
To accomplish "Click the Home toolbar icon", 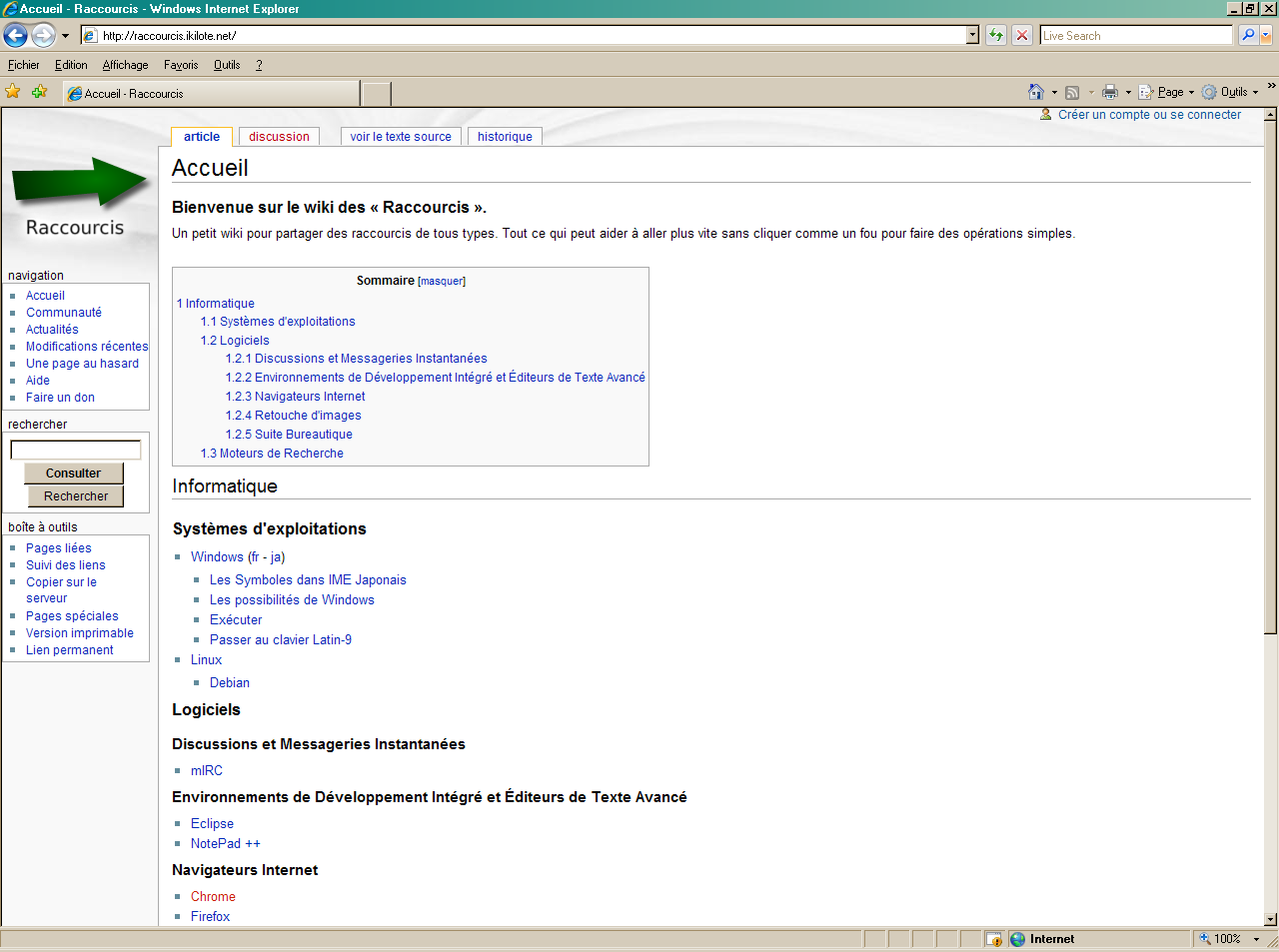I will [x=1035, y=92].
